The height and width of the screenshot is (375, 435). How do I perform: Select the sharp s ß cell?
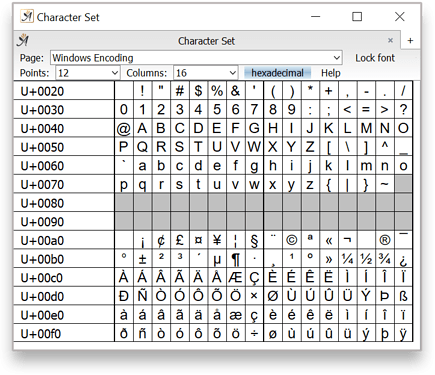404,296
